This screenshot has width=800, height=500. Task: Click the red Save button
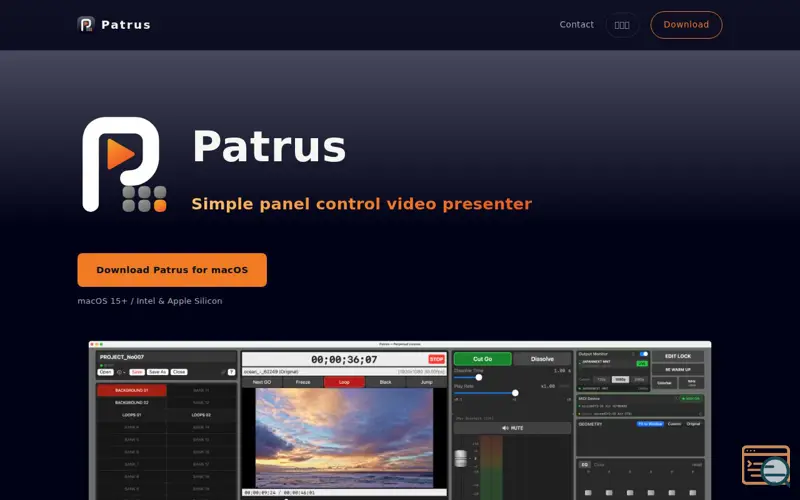(x=137, y=372)
